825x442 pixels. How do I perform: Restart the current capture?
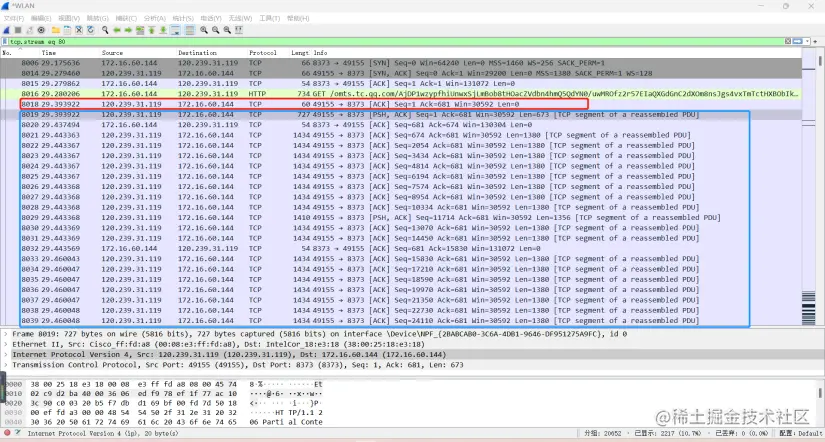click(x=29, y=30)
